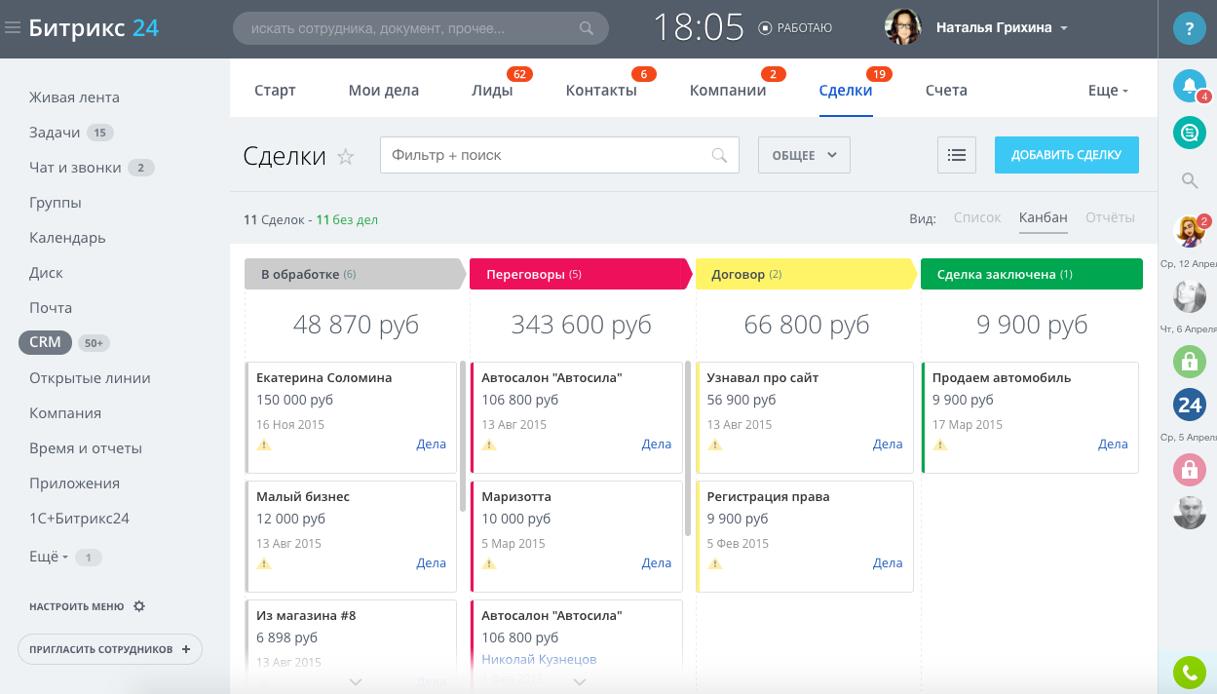Click the Пригласить сотрудников button
The height and width of the screenshot is (694, 1217).
click(x=109, y=649)
